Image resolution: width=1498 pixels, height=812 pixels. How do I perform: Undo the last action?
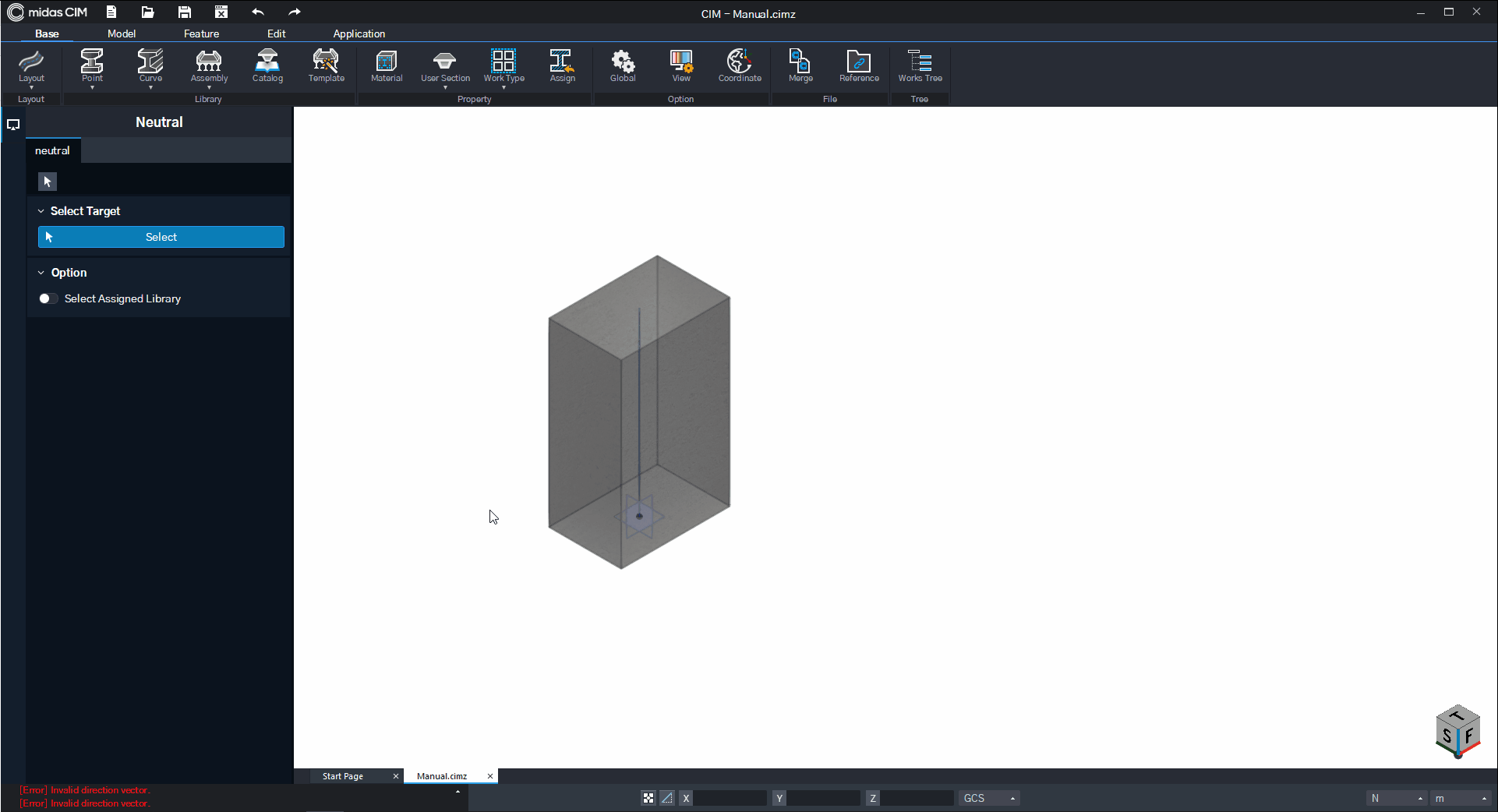click(x=258, y=12)
